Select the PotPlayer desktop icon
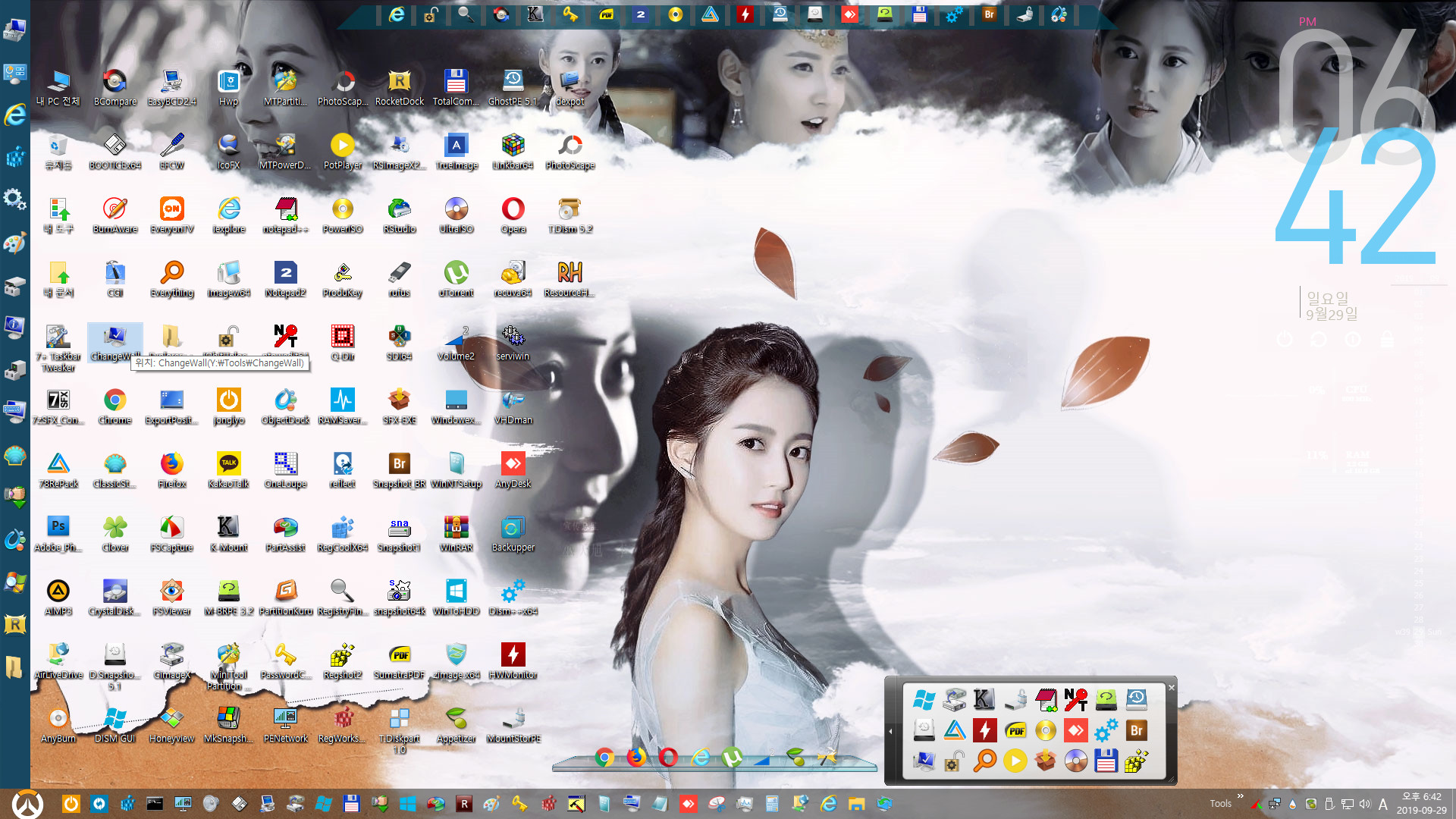This screenshot has width=1456, height=819. tap(342, 151)
